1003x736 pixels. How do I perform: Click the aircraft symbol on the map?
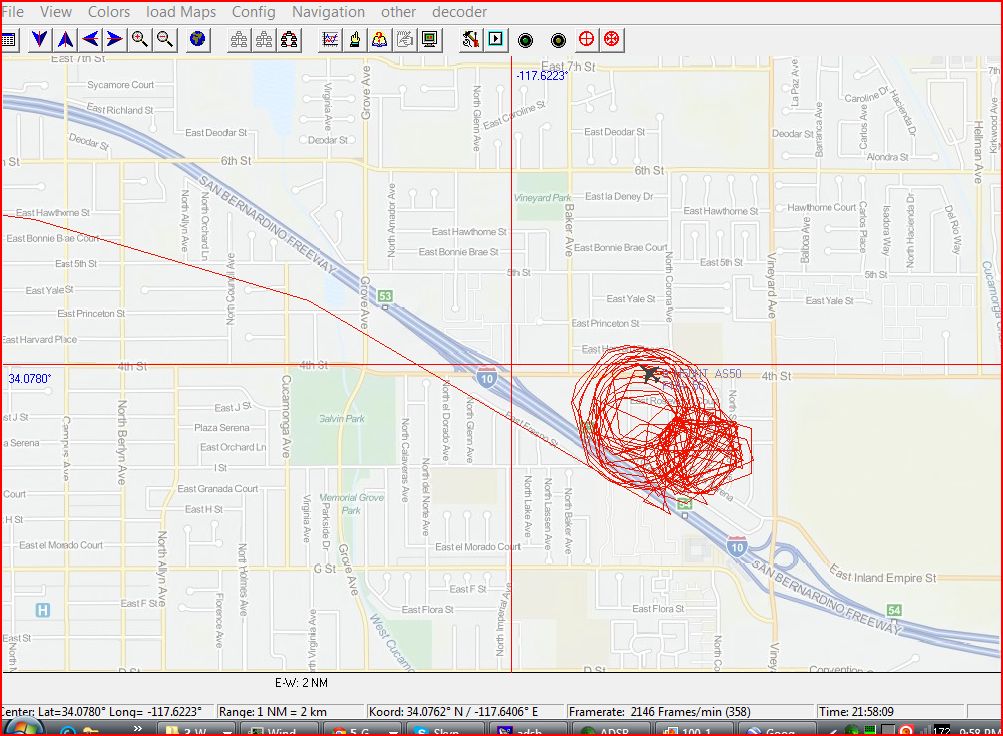point(649,374)
